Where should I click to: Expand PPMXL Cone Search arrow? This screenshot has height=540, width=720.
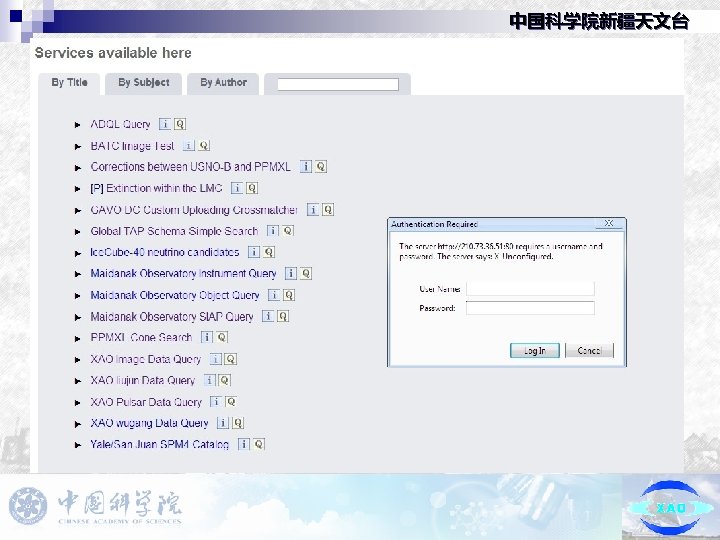(x=78, y=338)
